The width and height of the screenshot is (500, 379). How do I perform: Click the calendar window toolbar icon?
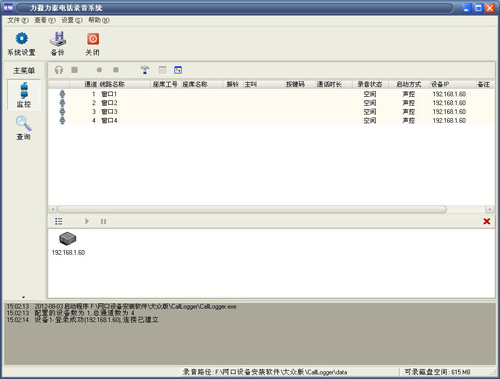[178, 70]
